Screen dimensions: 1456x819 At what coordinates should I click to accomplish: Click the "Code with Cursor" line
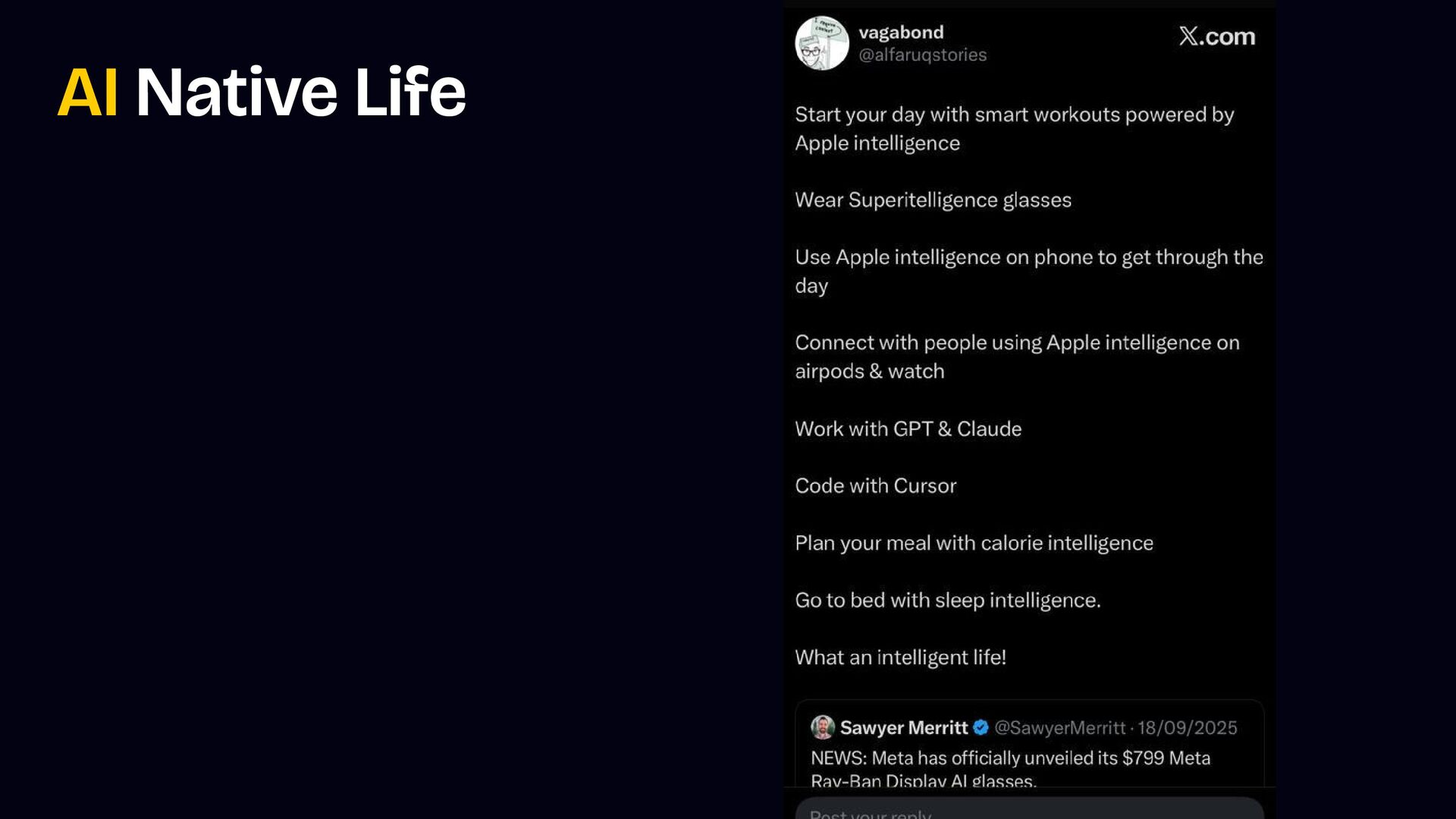[x=875, y=486]
